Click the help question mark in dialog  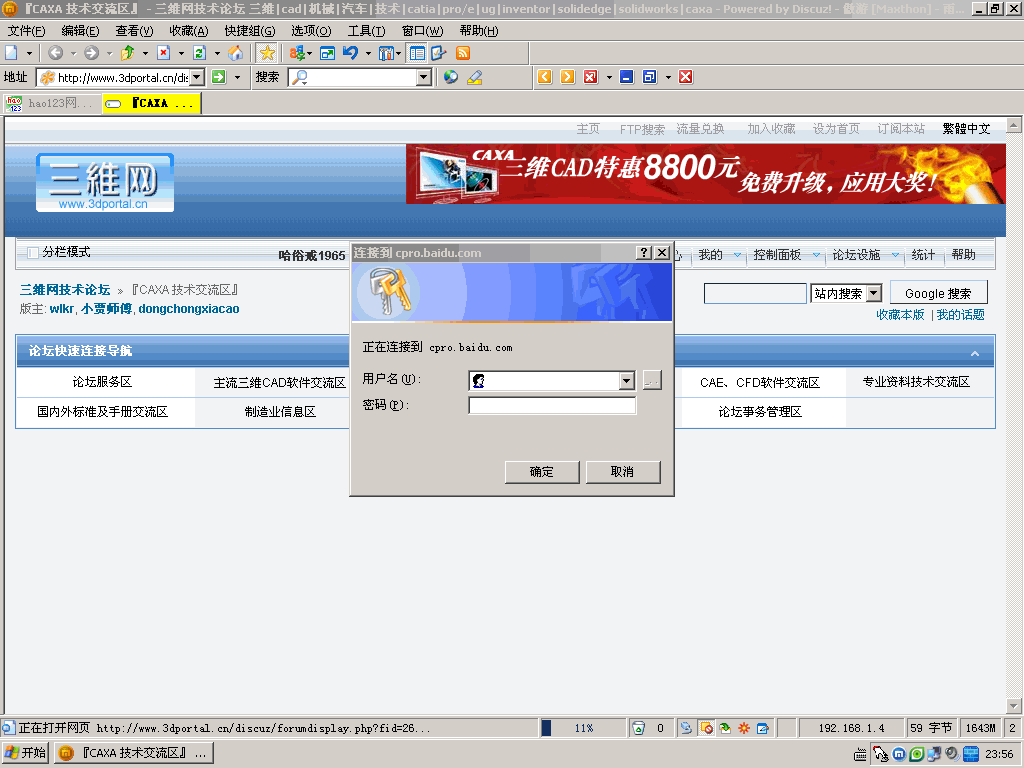pyautogui.click(x=643, y=253)
